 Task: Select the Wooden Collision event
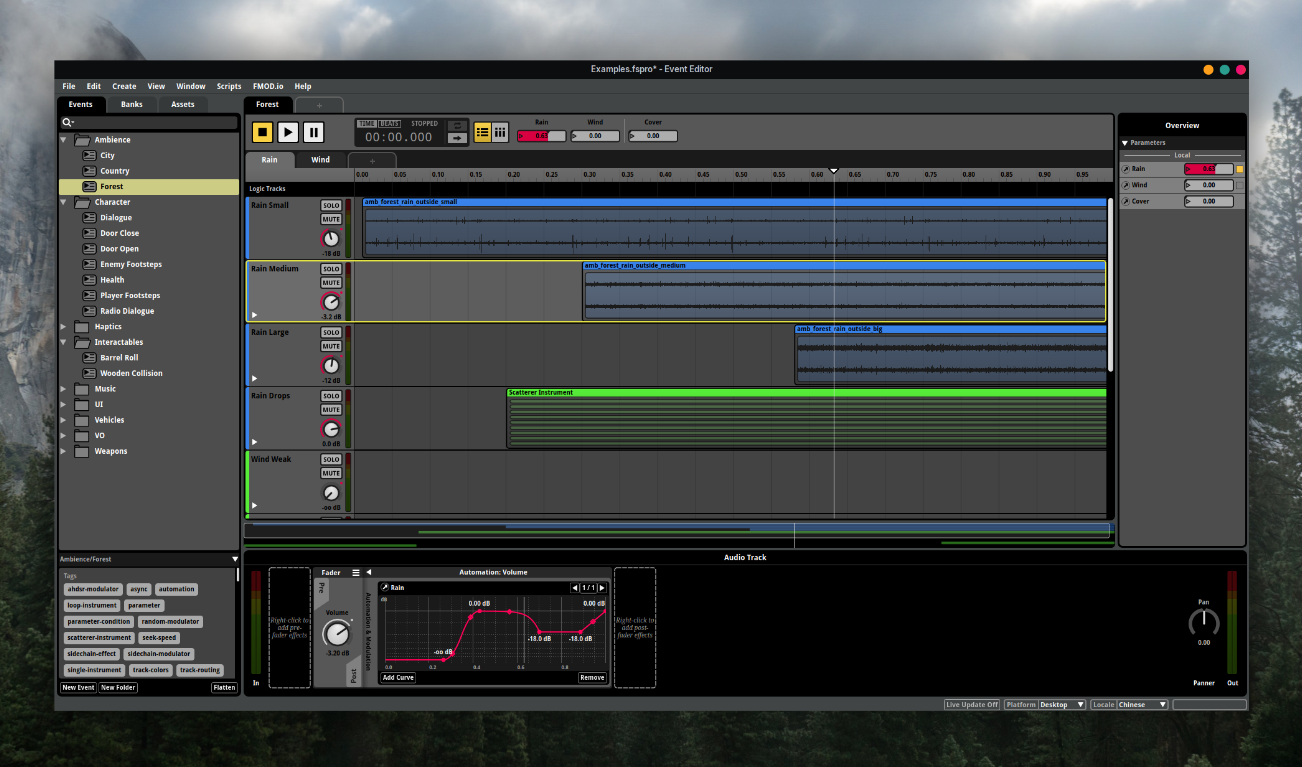tap(131, 373)
